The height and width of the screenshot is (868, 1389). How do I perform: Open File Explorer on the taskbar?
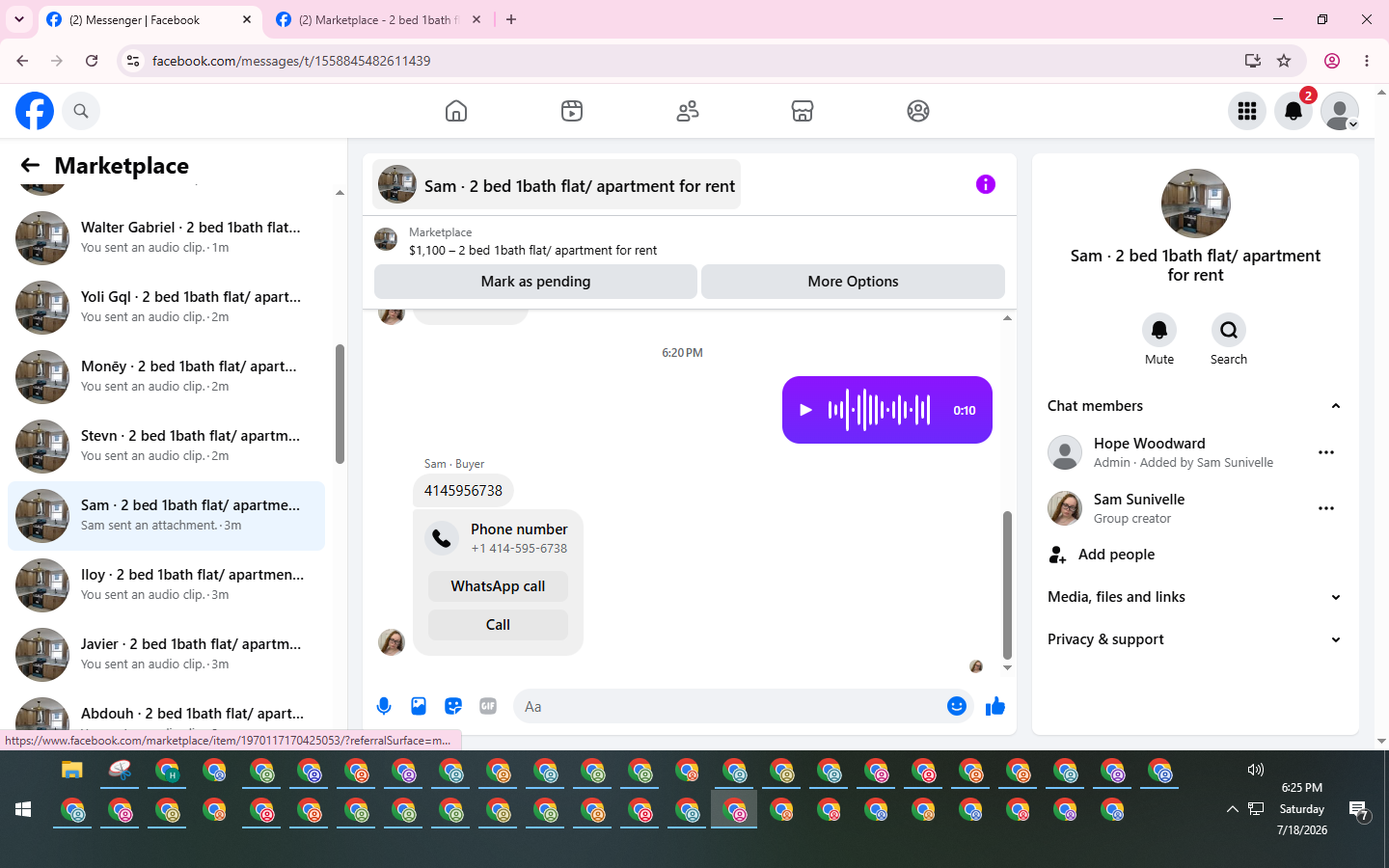(72, 771)
